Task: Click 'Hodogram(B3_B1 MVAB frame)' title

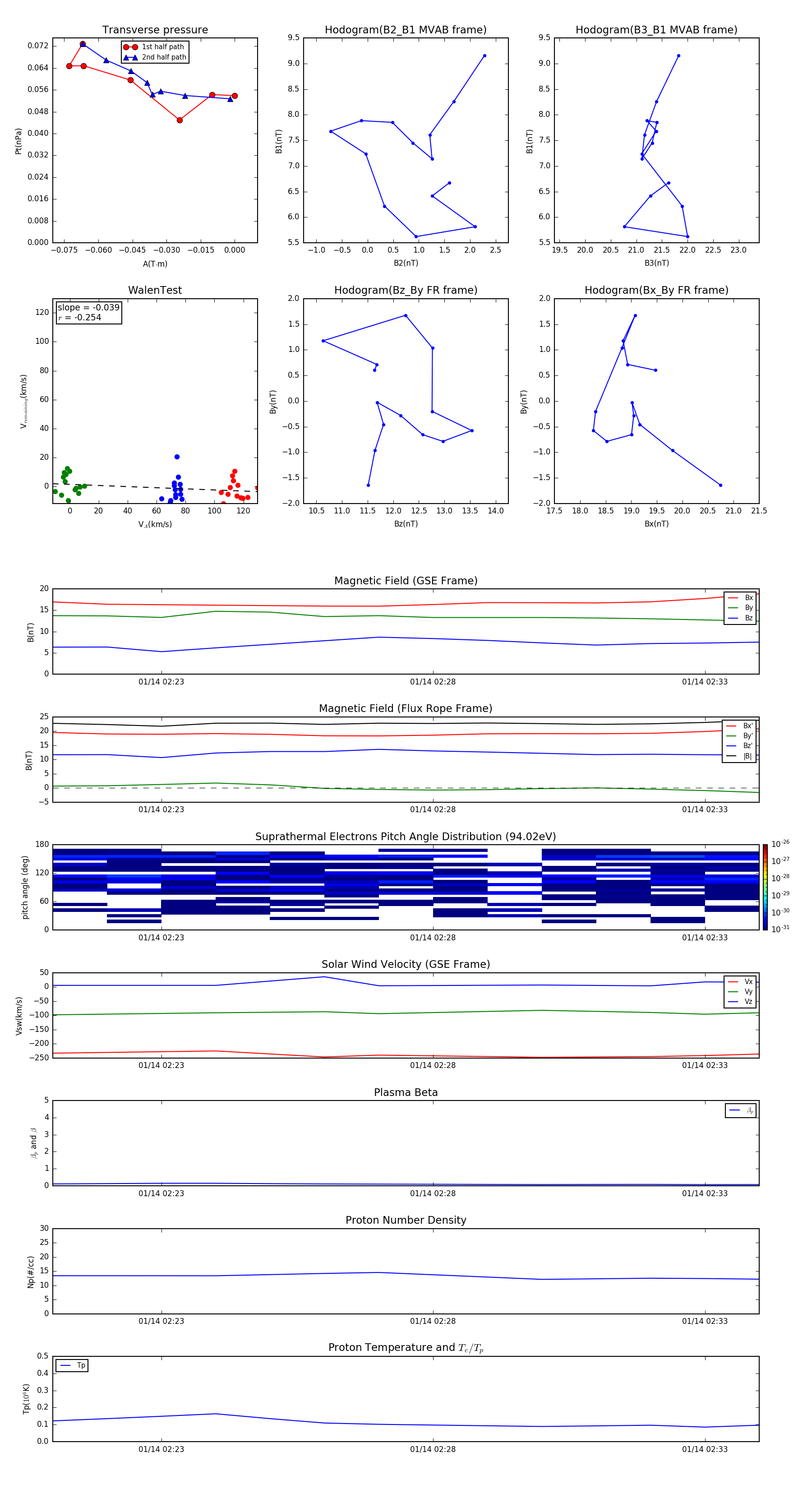Action: (656, 29)
